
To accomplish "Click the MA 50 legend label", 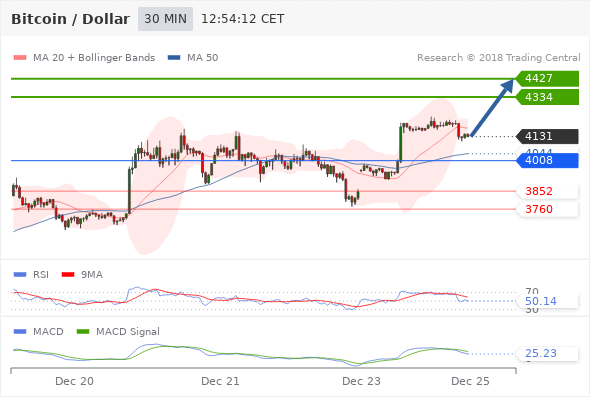I will (x=202, y=58).
